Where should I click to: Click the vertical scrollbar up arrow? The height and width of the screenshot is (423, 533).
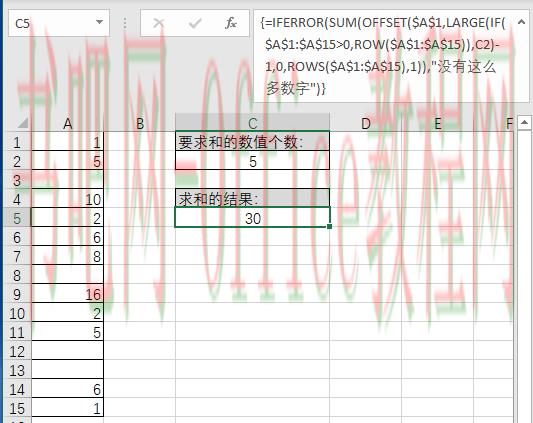[x=524, y=122]
